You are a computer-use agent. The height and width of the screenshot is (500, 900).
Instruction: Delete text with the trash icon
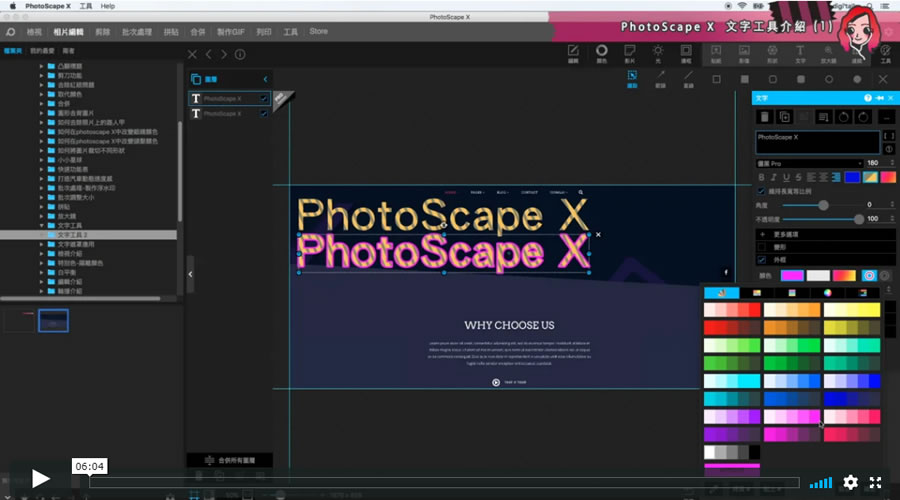pos(765,117)
